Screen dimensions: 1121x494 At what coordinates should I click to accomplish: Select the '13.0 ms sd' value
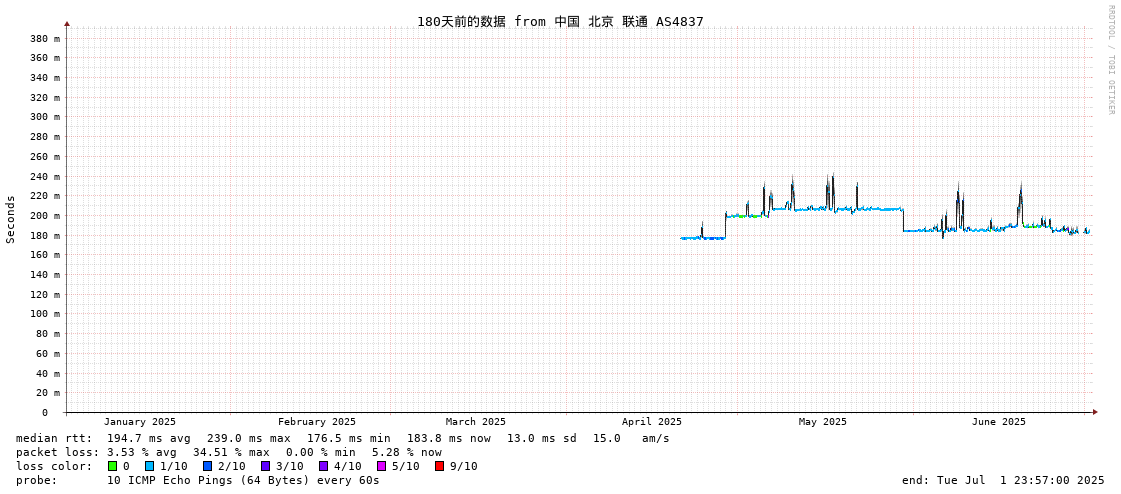543,438
